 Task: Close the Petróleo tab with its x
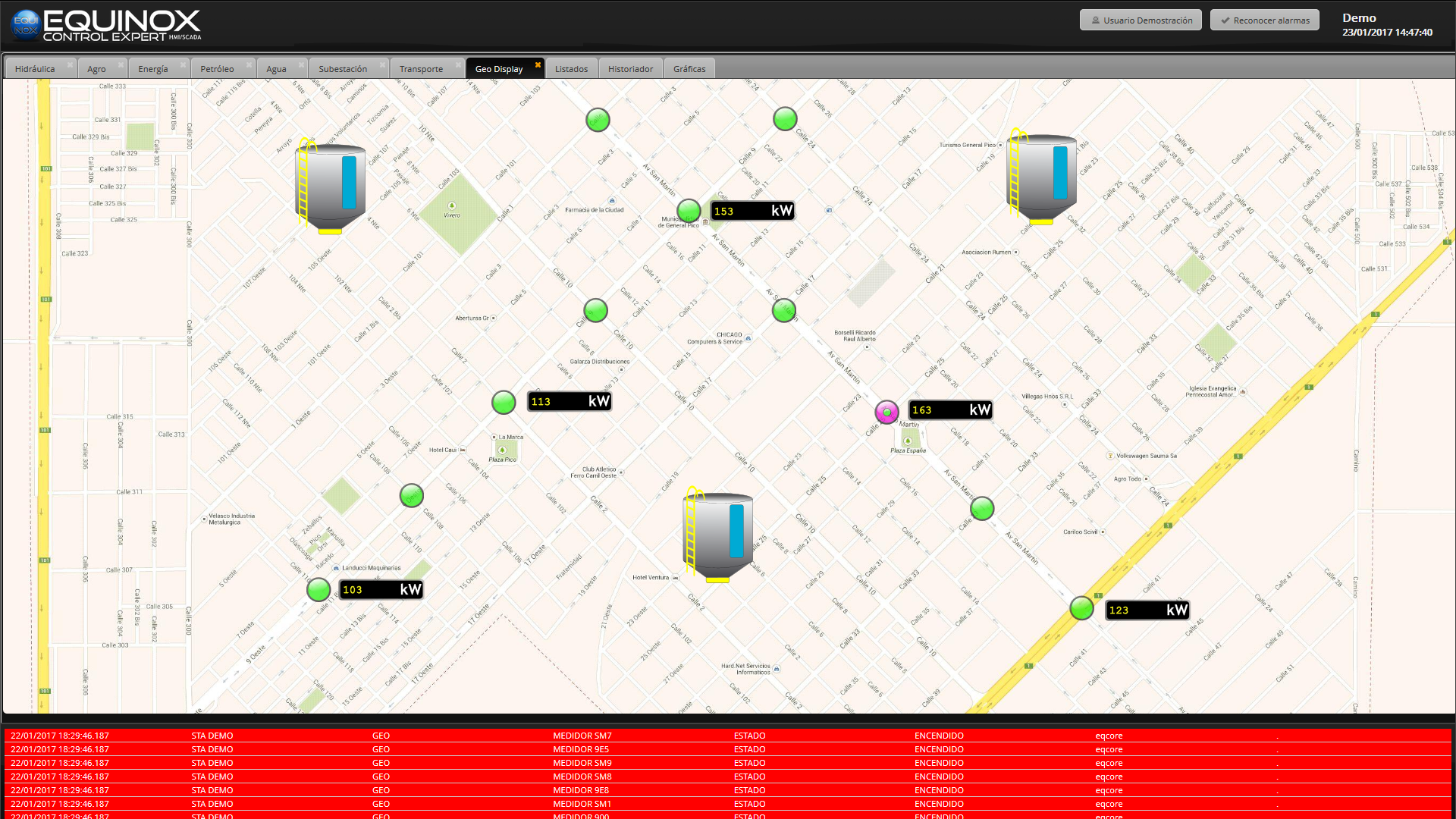(x=249, y=65)
